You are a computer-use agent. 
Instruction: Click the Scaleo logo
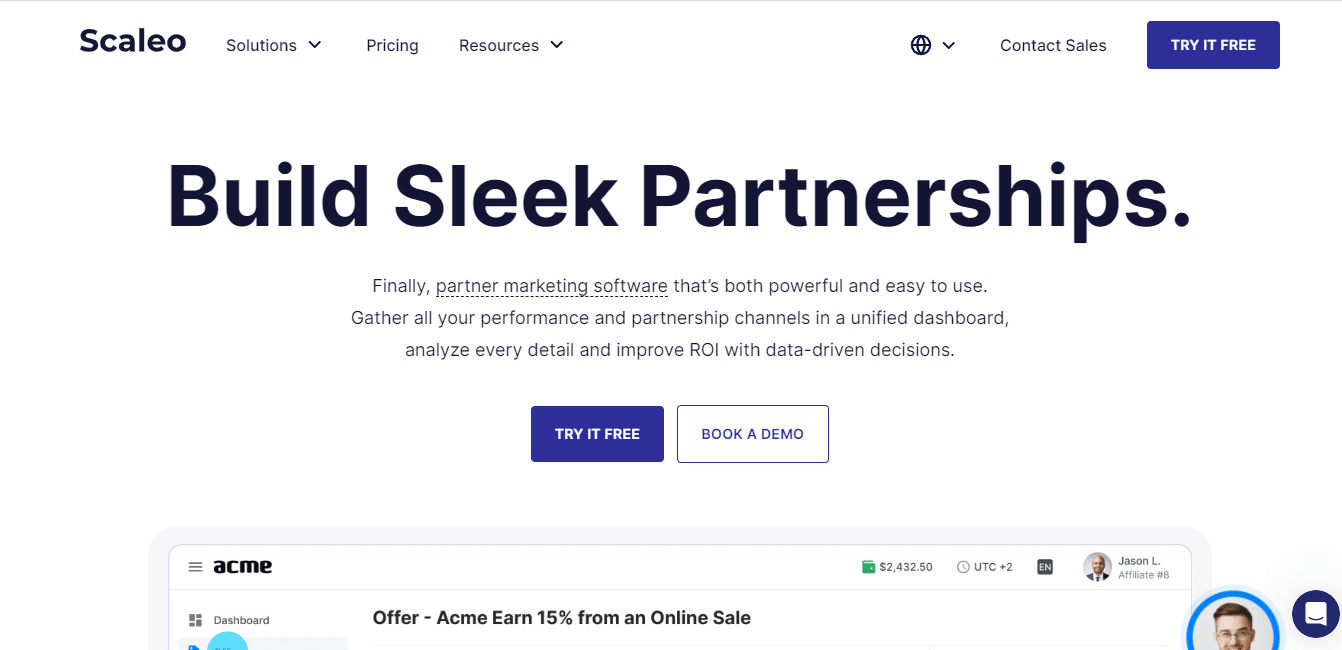(133, 42)
